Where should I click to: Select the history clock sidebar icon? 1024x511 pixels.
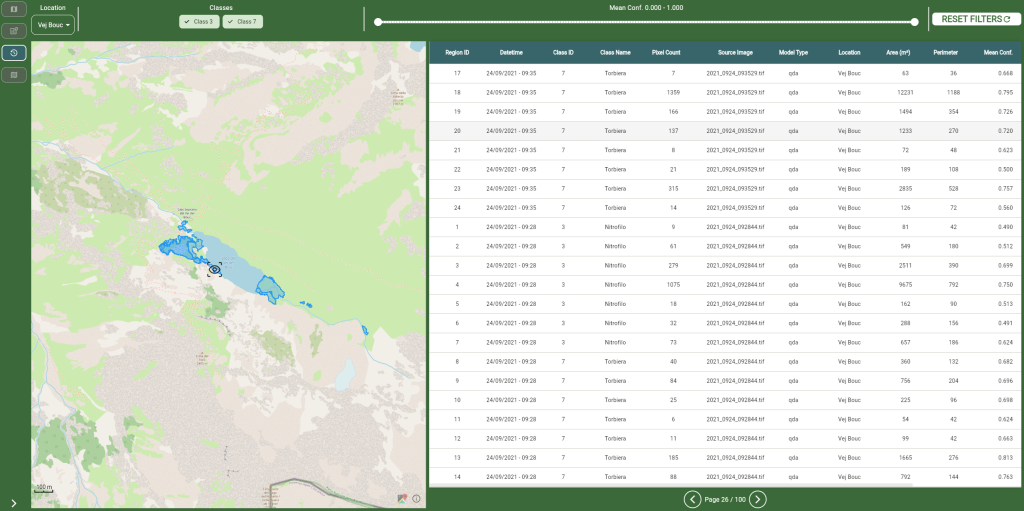[x=14, y=53]
